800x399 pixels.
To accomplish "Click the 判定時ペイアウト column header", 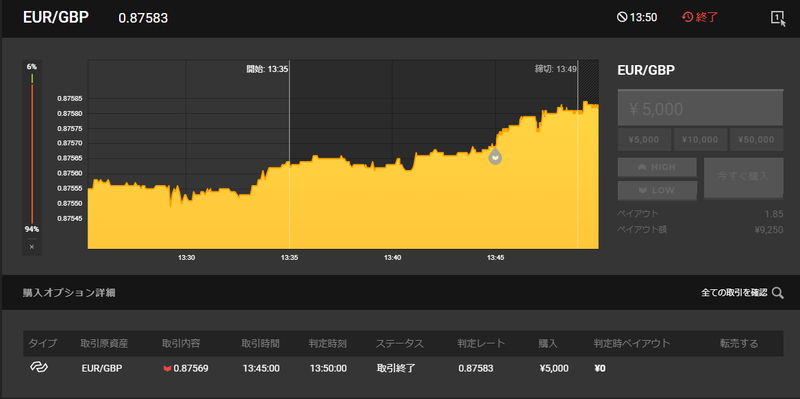I will click(632, 343).
